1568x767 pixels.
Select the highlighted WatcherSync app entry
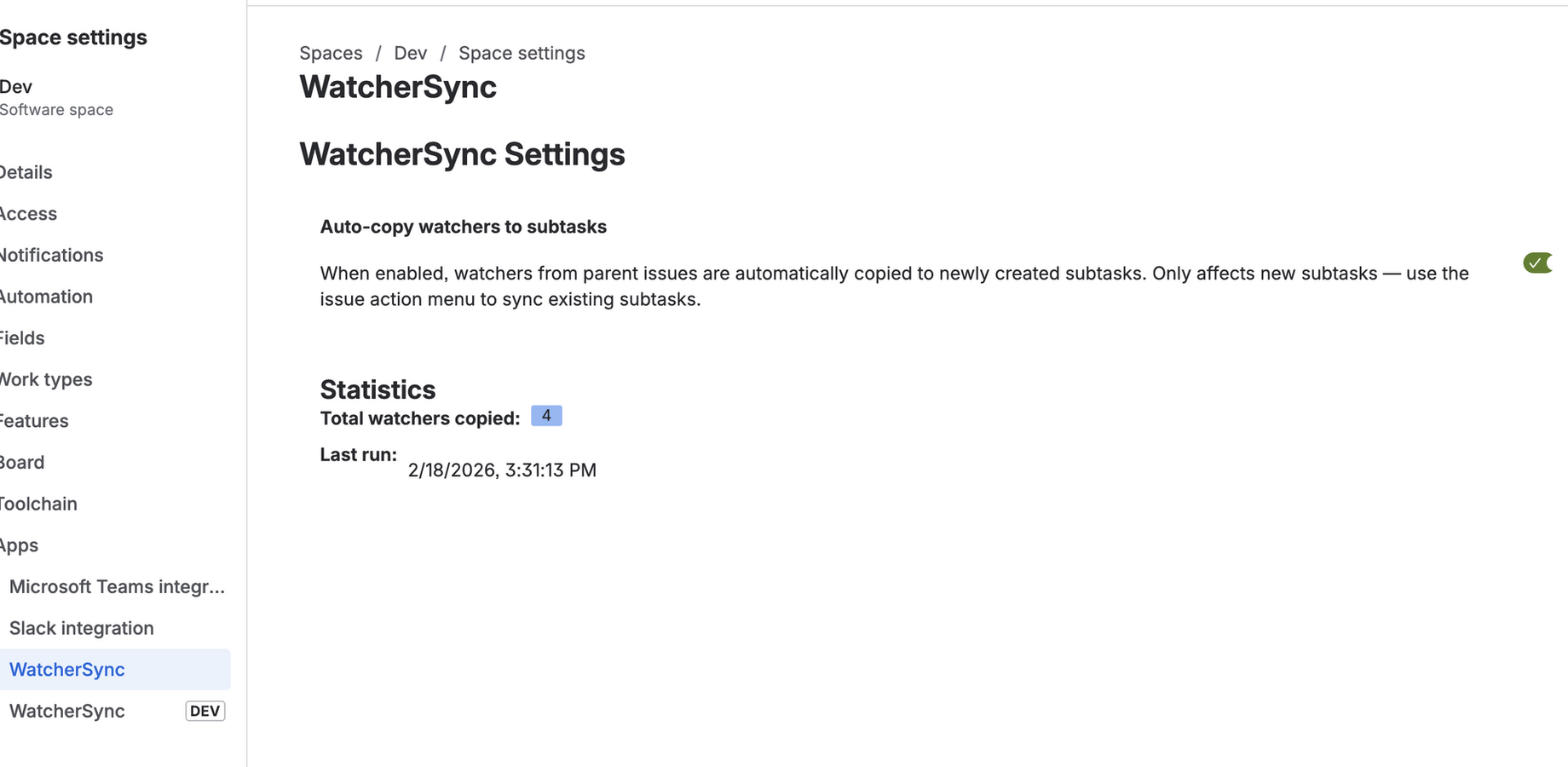pyautogui.click(x=66, y=669)
